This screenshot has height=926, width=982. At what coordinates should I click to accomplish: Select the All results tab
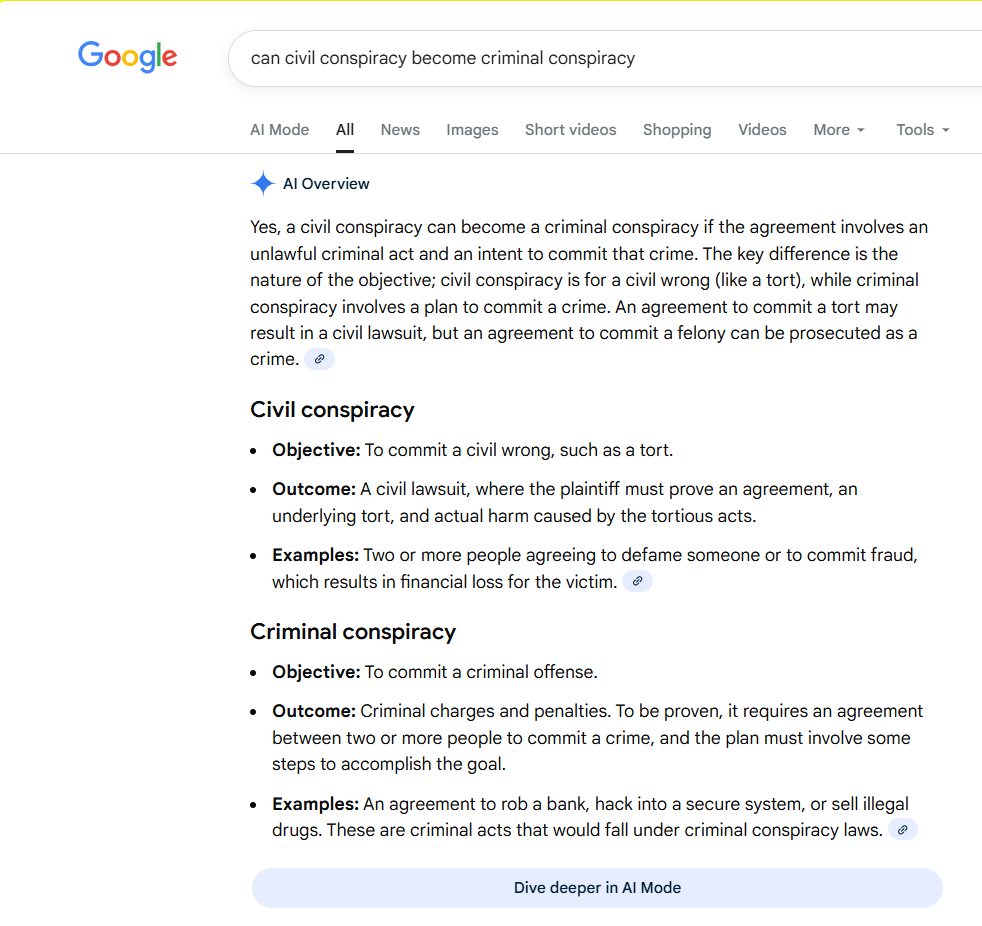(x=345, y=130)
